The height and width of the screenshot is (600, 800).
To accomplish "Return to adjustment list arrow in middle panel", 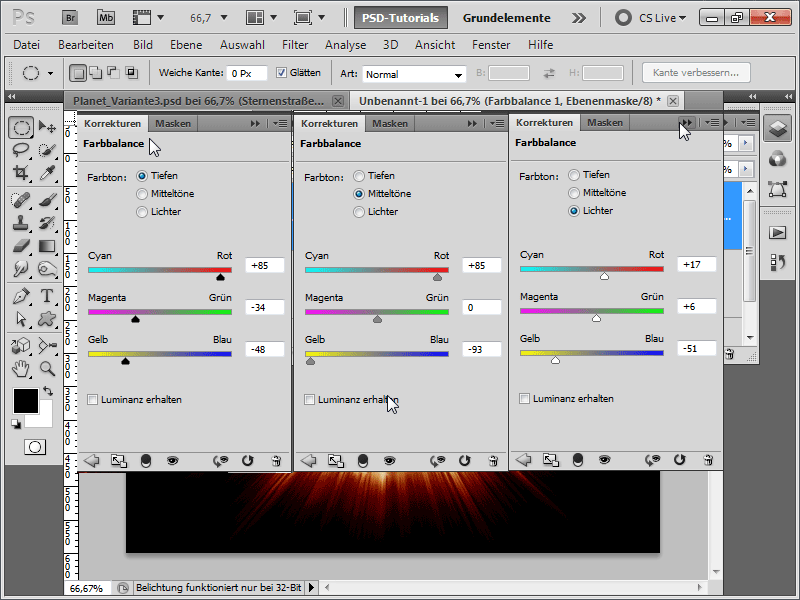I will [308, 461].
